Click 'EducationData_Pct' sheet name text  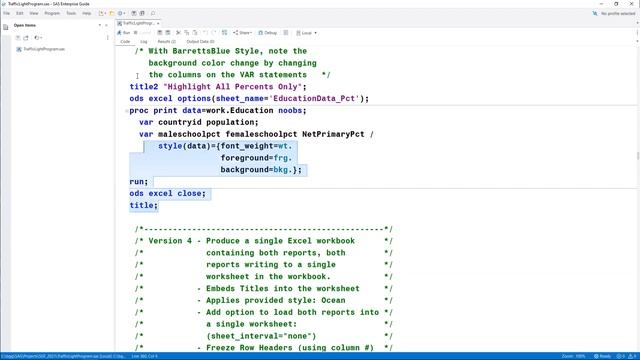(314, 98)
